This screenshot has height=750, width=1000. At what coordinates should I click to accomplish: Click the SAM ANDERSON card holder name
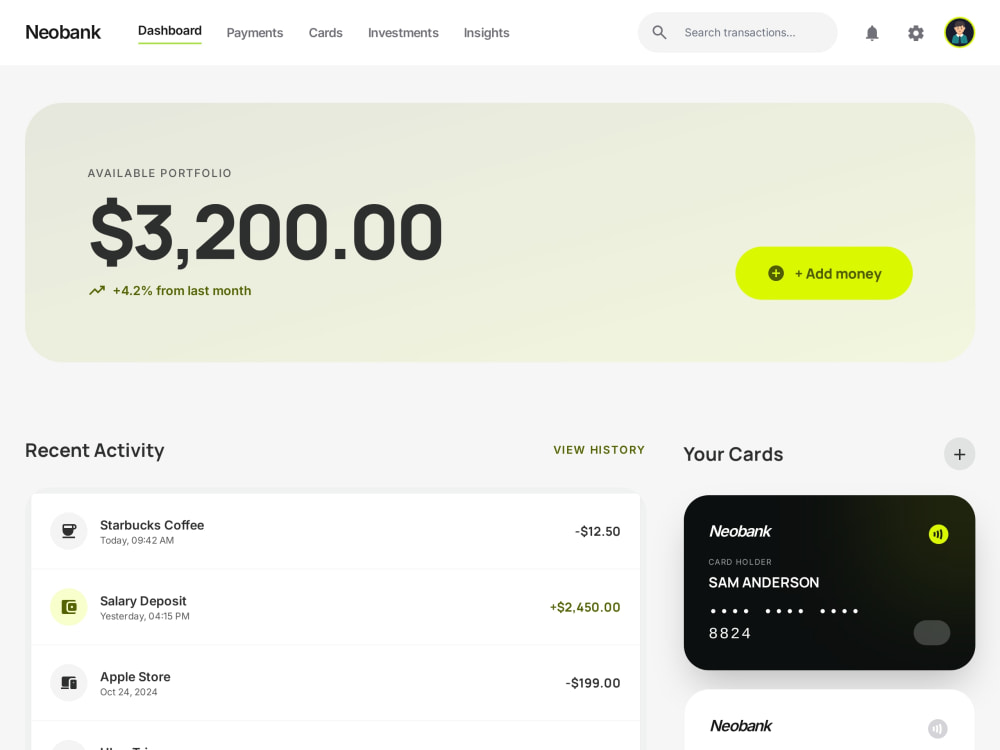pyautogui.click(x=763, y=582)
